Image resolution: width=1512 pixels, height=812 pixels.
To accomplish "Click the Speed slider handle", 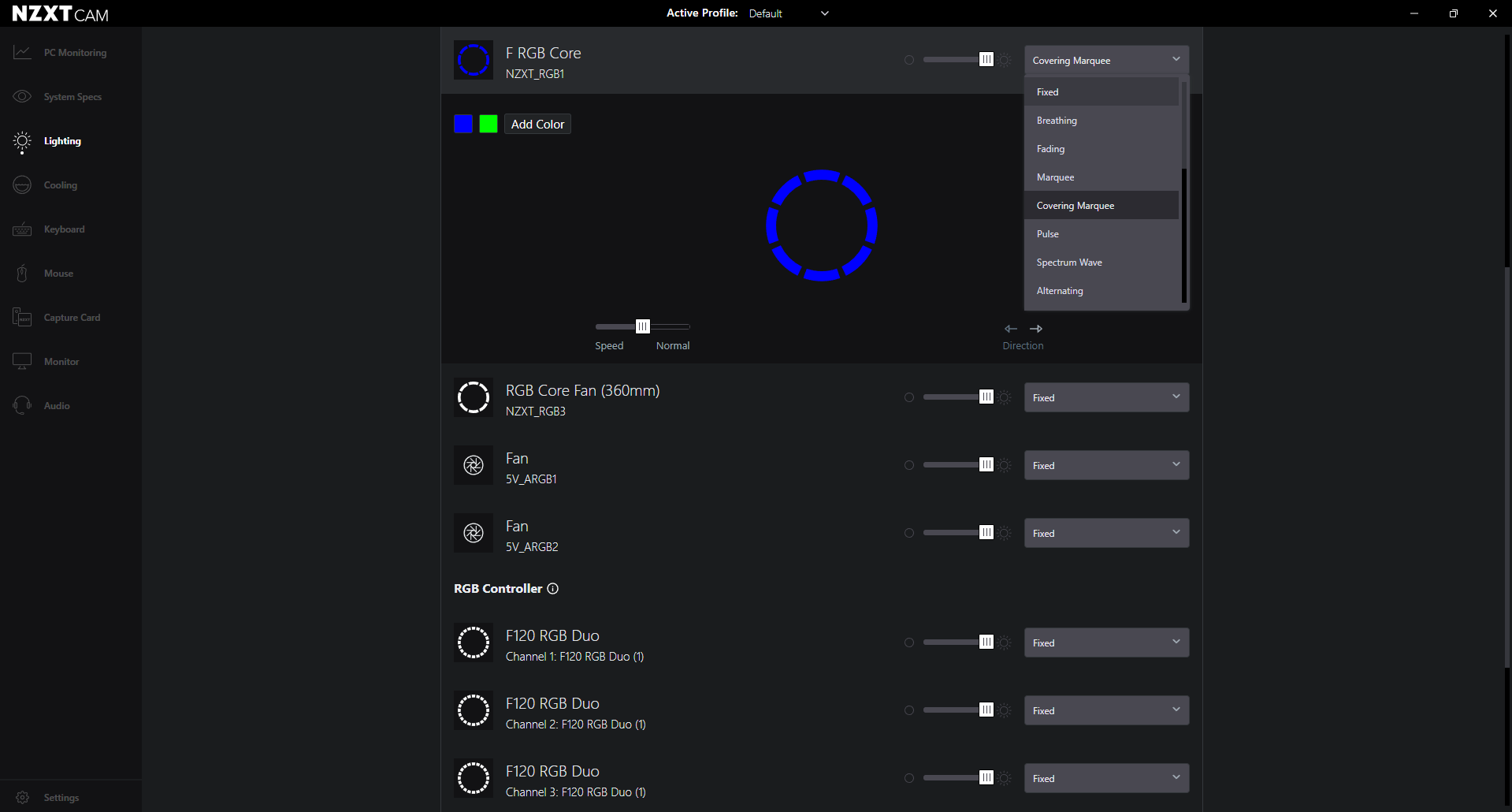I will pos(643,326).
